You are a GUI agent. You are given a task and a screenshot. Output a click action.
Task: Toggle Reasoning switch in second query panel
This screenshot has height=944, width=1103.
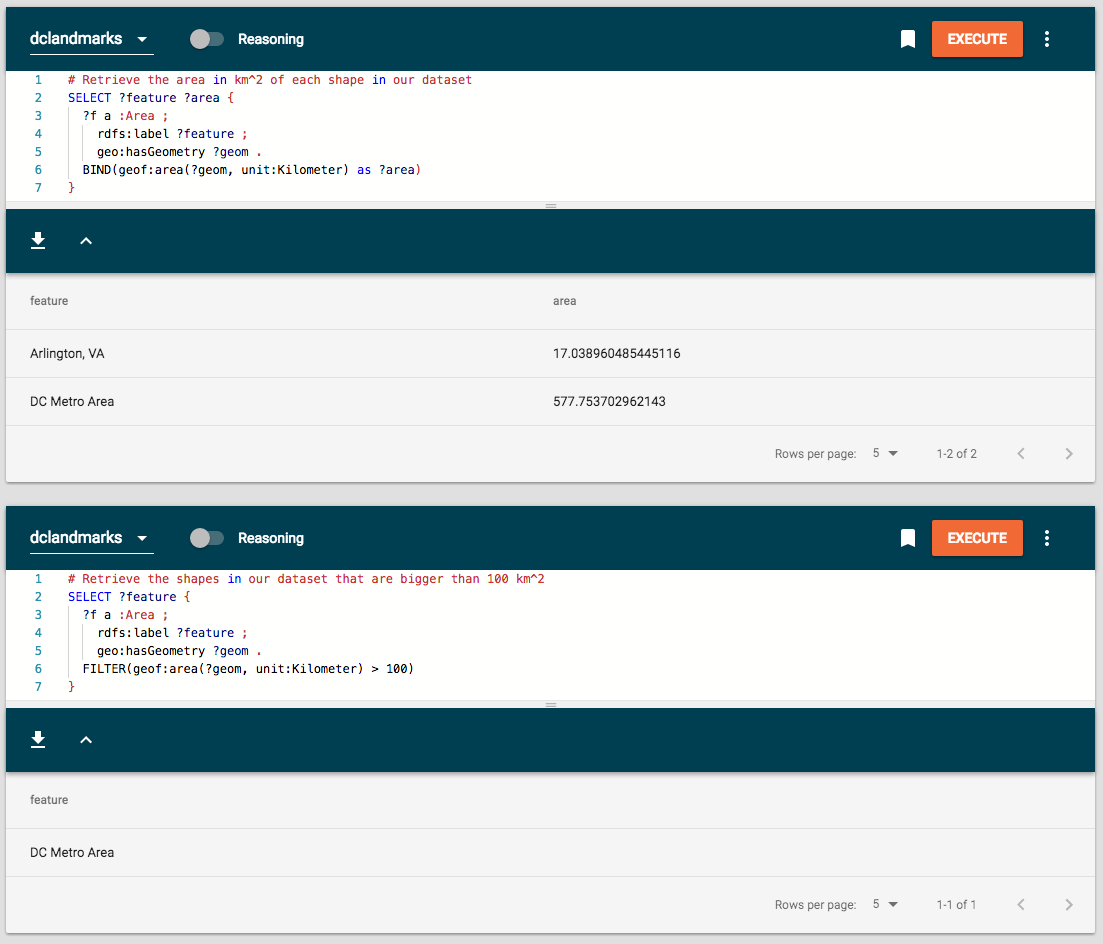click(x=207, y=538)
